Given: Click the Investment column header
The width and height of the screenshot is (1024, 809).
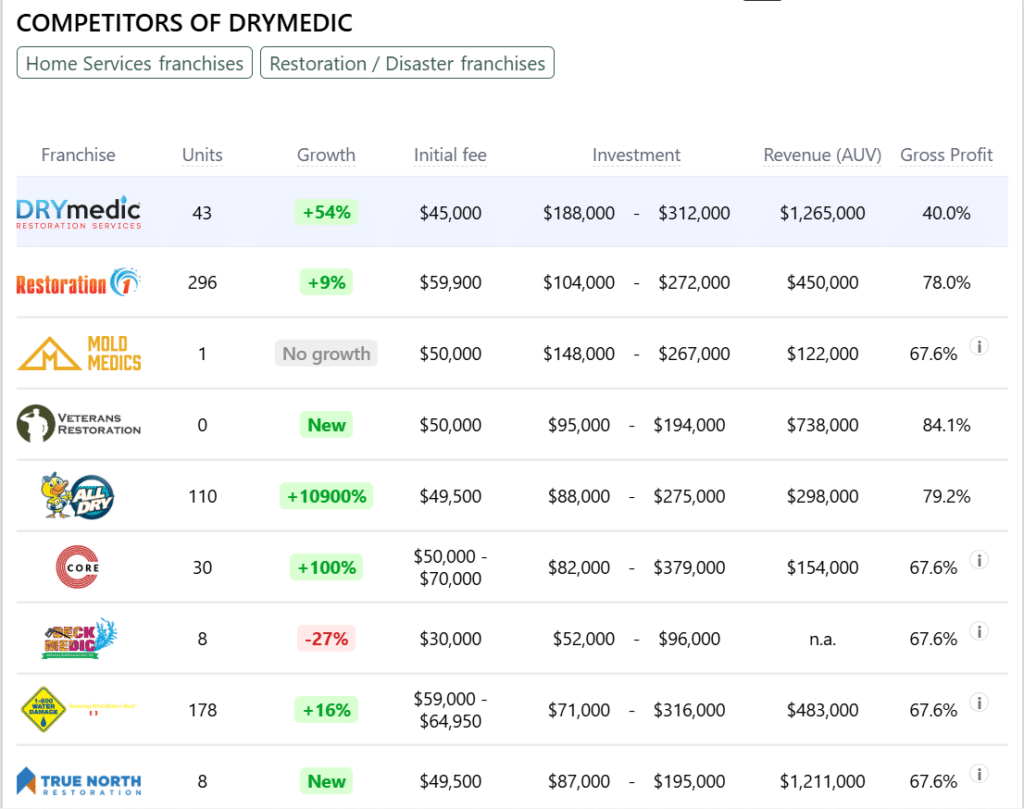Looking at the screenshot, I should (636, 155).
